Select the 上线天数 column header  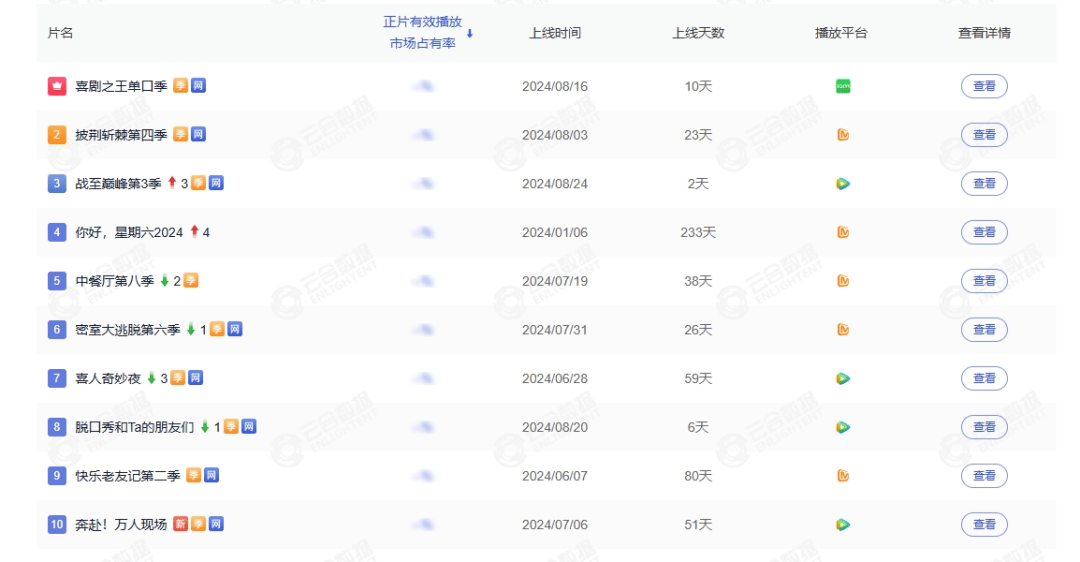(x=698, y=33)
